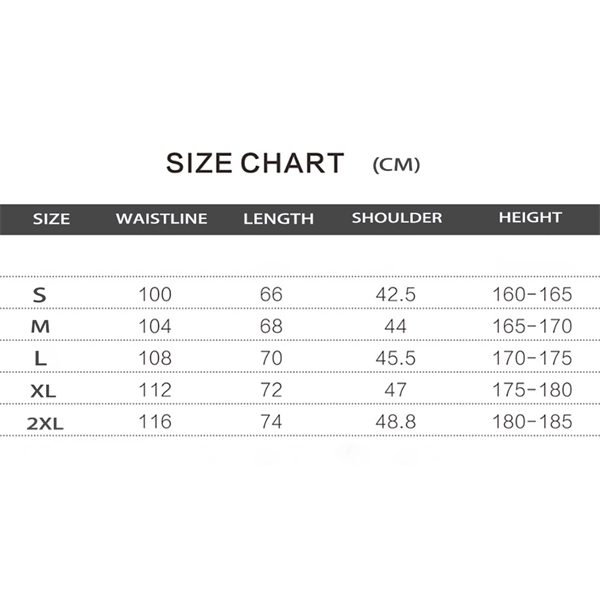Viewport: 600px width, 600px height.
Task: Select the SHOULDER column header
Action: (396, 217)
